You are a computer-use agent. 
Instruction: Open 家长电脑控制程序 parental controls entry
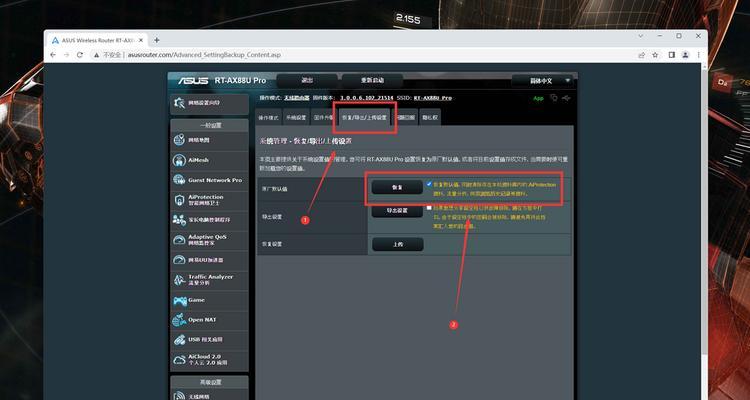pyautogui.click(x=209, y=220)
